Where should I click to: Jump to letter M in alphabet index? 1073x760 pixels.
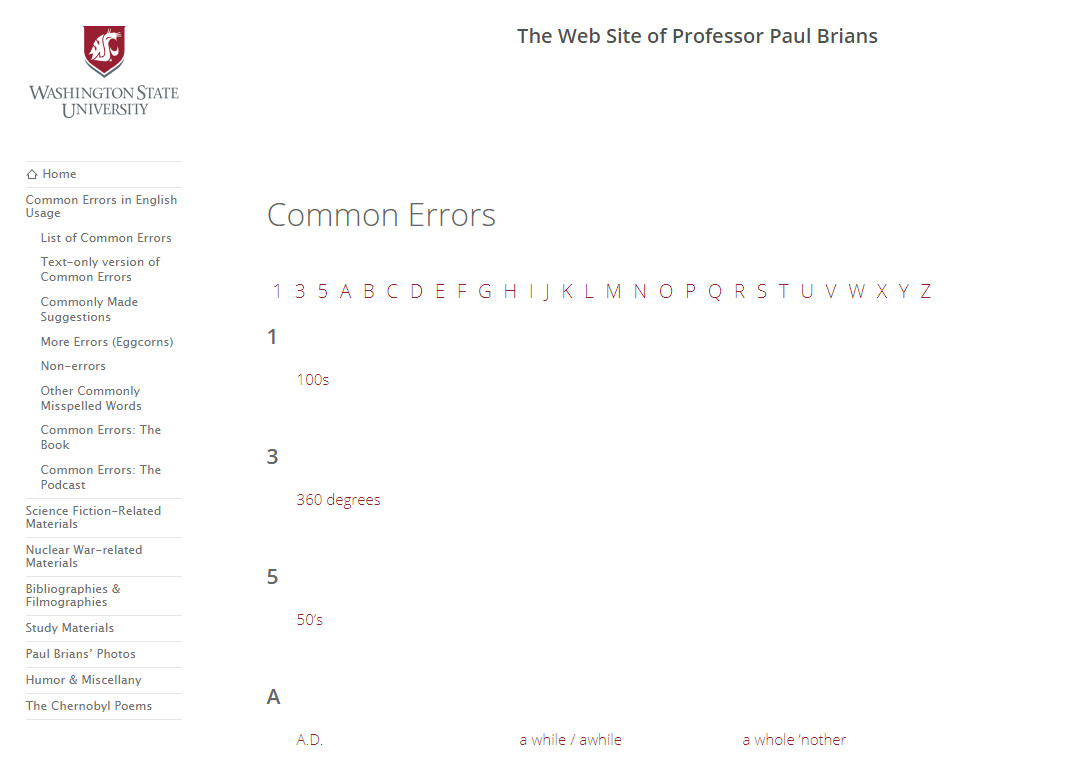(613, 291)
